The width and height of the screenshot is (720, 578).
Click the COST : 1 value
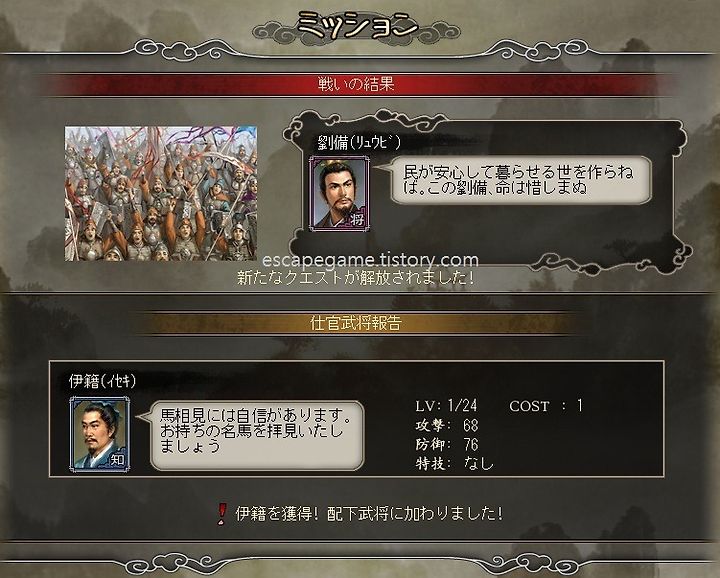[x=546, y=405]
